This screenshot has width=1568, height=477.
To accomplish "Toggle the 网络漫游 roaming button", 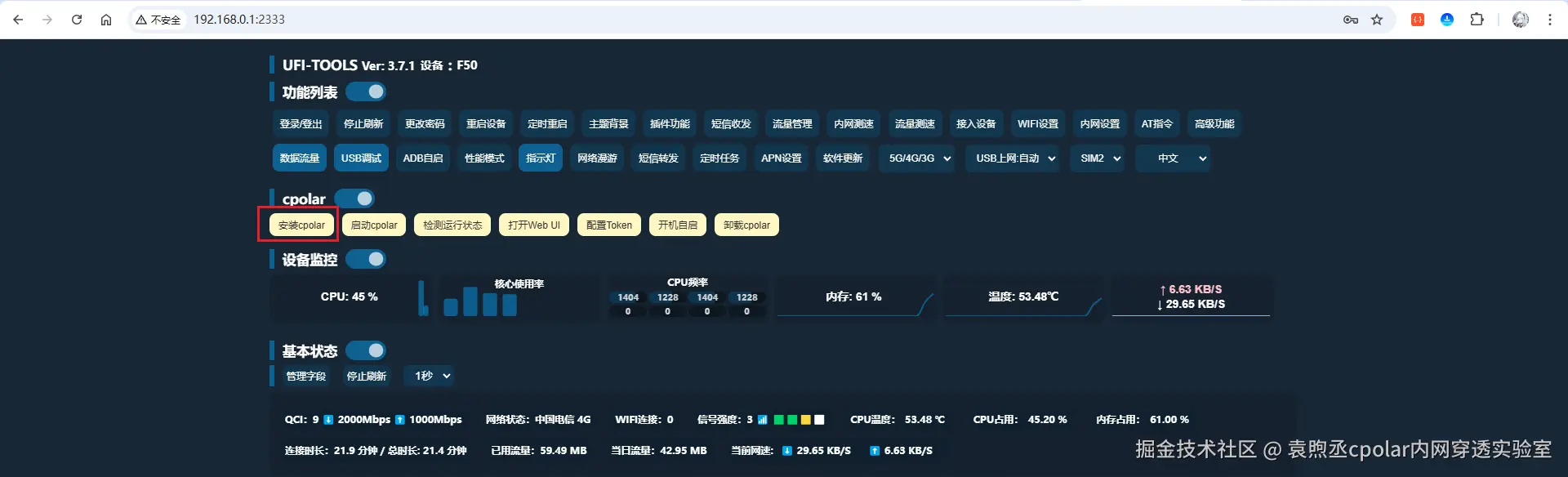I will point(597,158).
